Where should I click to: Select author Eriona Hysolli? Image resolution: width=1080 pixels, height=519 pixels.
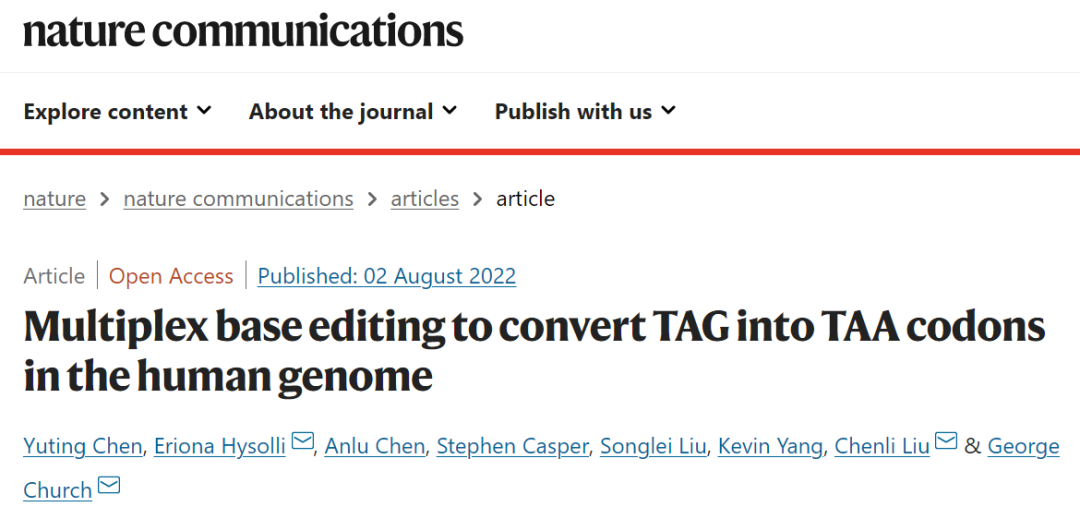(x=221, y=446)
